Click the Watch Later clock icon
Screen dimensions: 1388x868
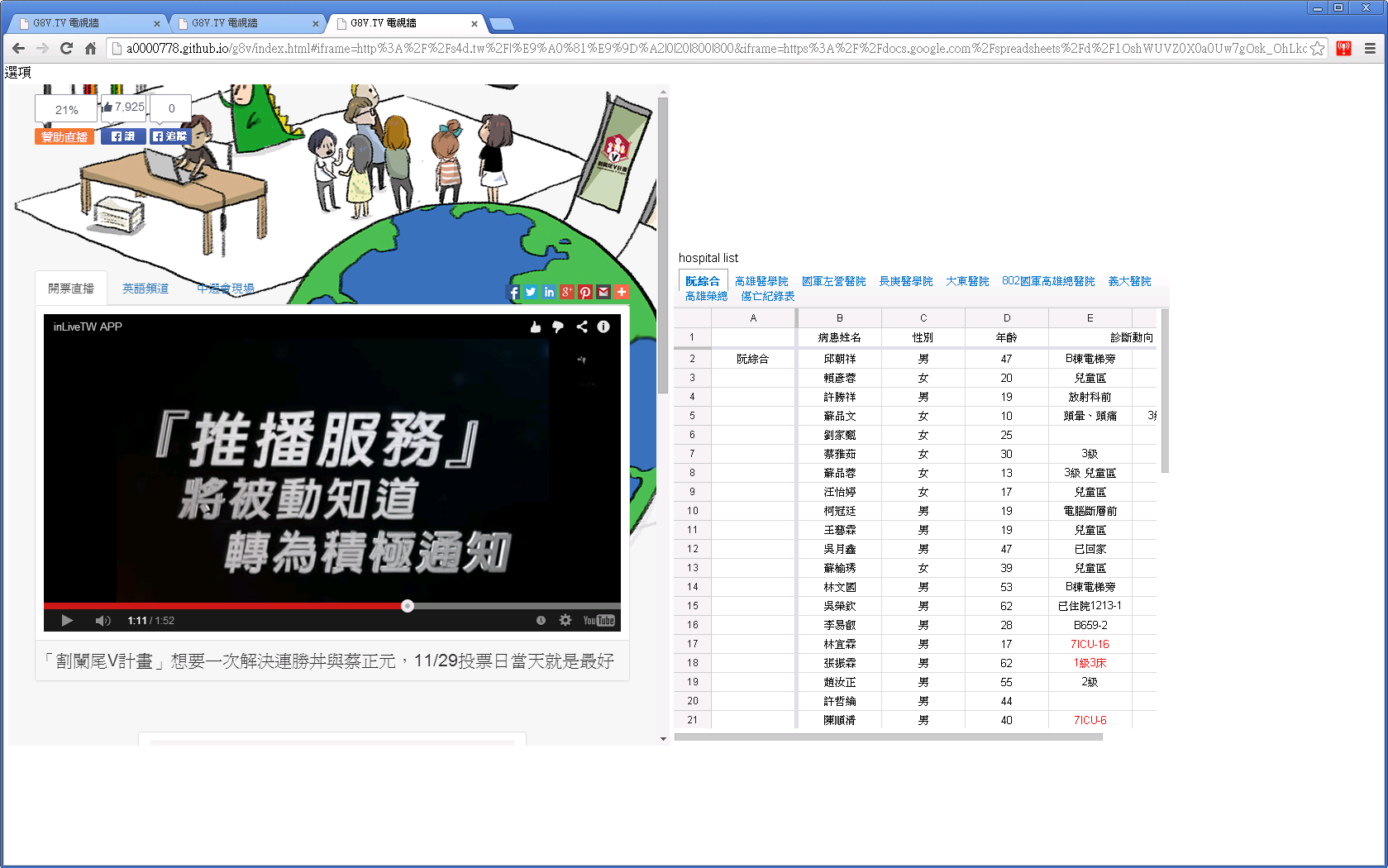(541, 620)
